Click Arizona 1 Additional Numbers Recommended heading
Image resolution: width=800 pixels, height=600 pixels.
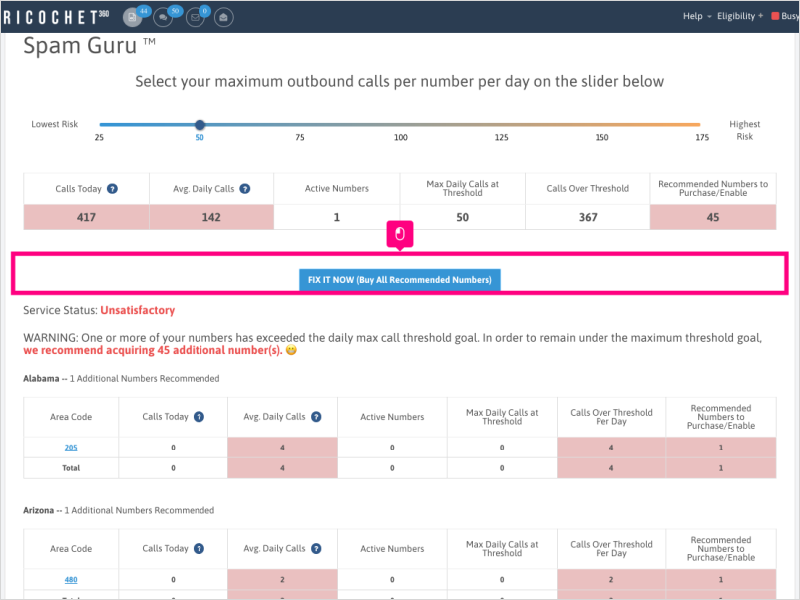coord(119,510)
